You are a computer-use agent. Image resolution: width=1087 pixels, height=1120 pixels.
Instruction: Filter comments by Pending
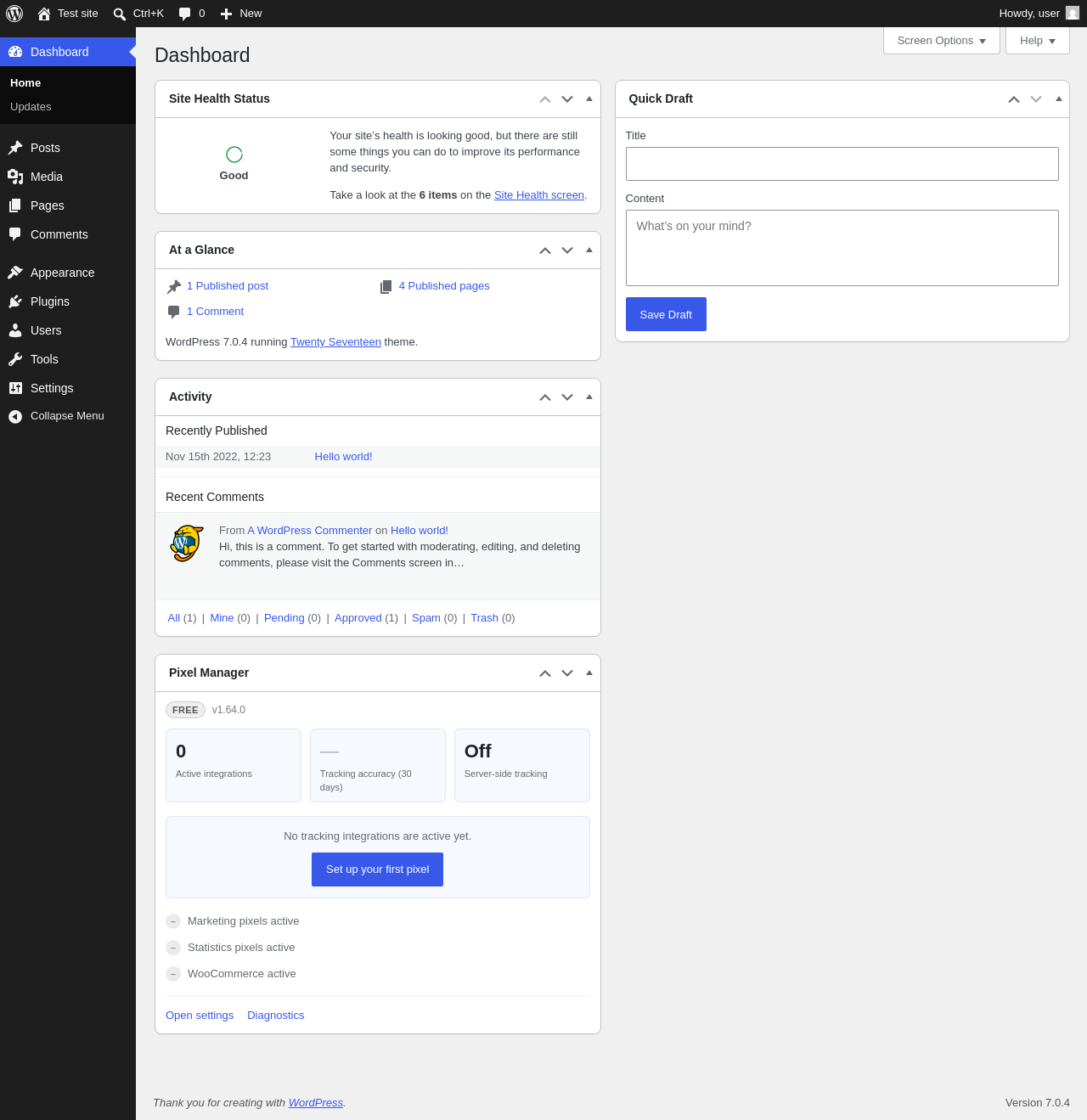point(284,618)
